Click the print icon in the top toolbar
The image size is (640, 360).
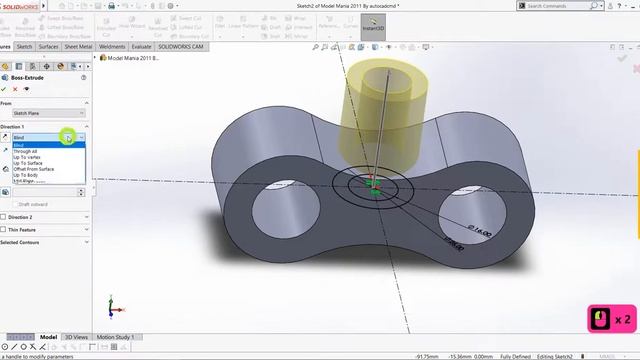click(111, 6)
